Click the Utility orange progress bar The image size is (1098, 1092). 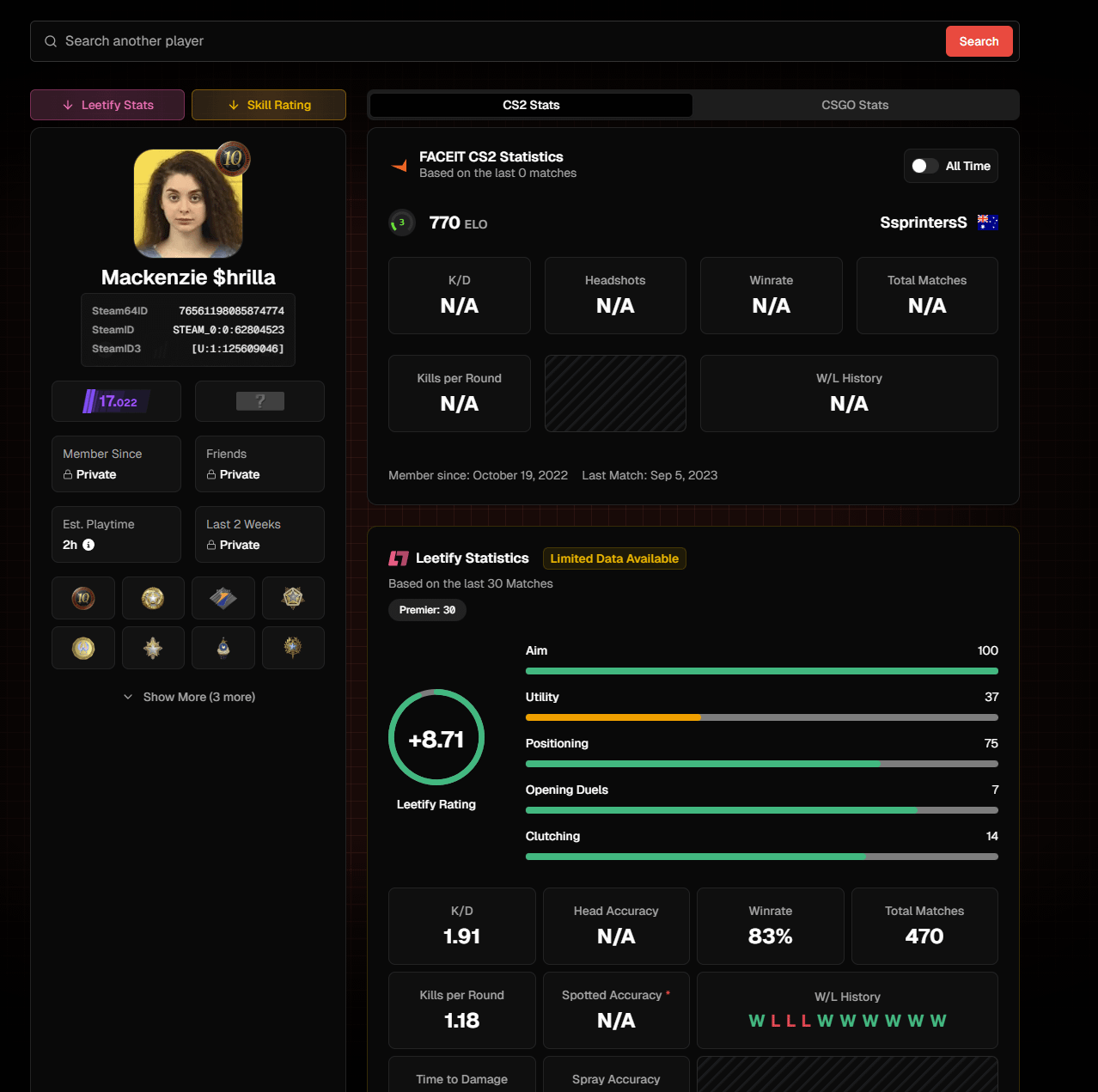point(613,717)
